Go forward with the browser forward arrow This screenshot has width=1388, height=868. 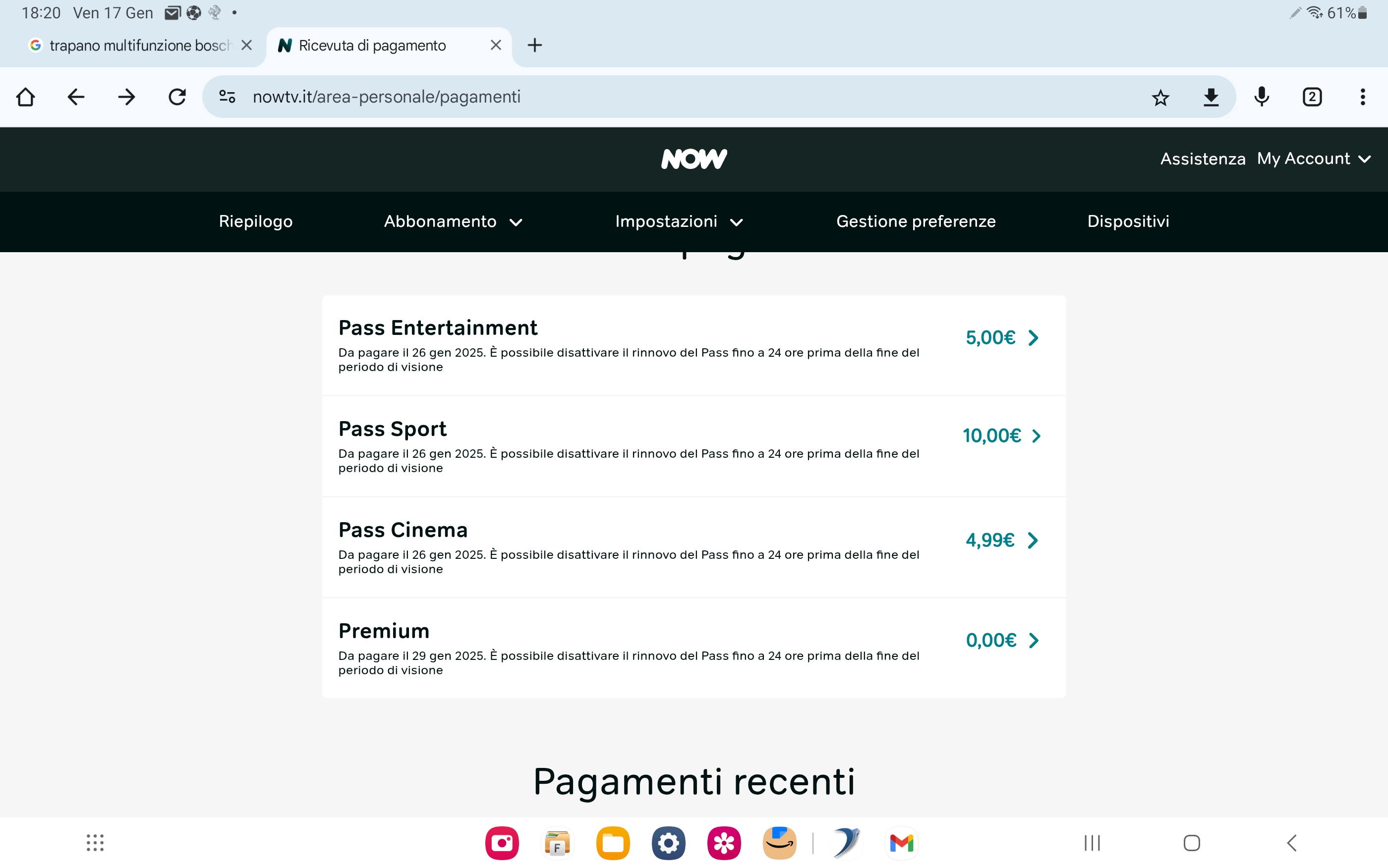coord(126,97)
